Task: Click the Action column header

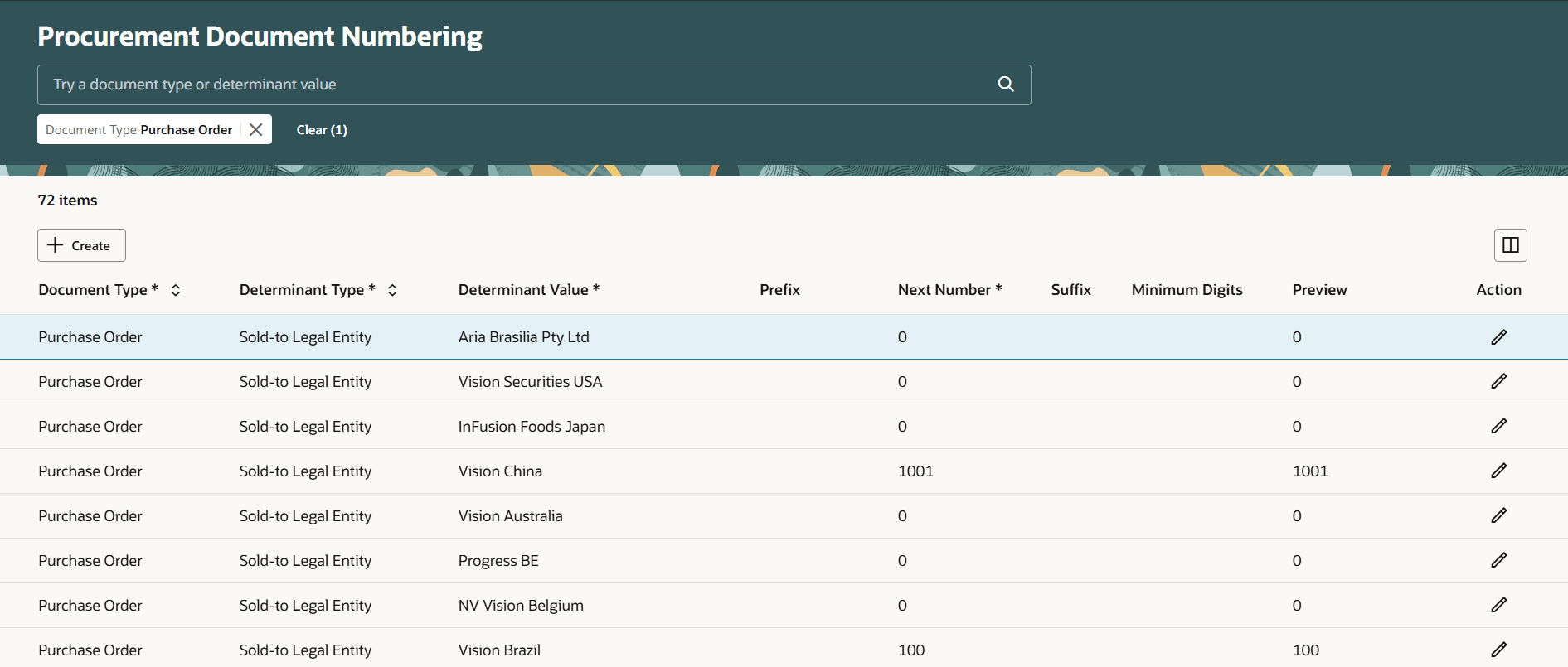Action: [1498, 290]
